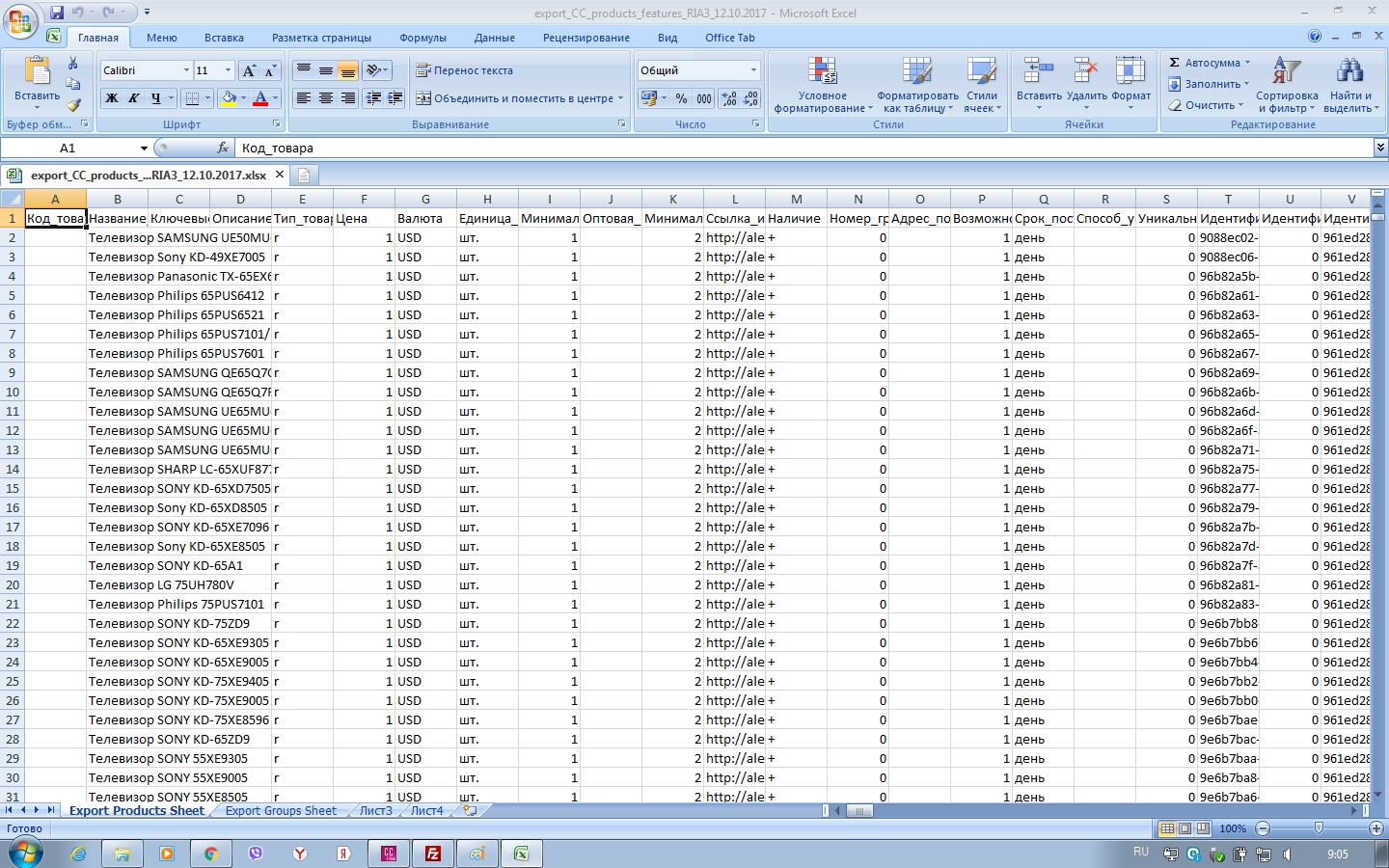Increase font size with the large A icon
This screenshot has width=1389, height=868.
click(250, 70)
